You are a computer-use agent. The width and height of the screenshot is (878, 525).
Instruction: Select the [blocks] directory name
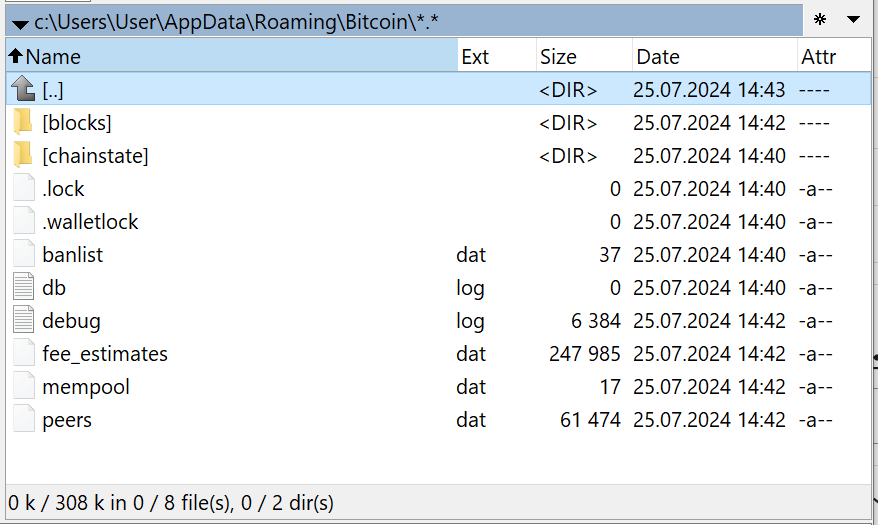tap(77, 123)
